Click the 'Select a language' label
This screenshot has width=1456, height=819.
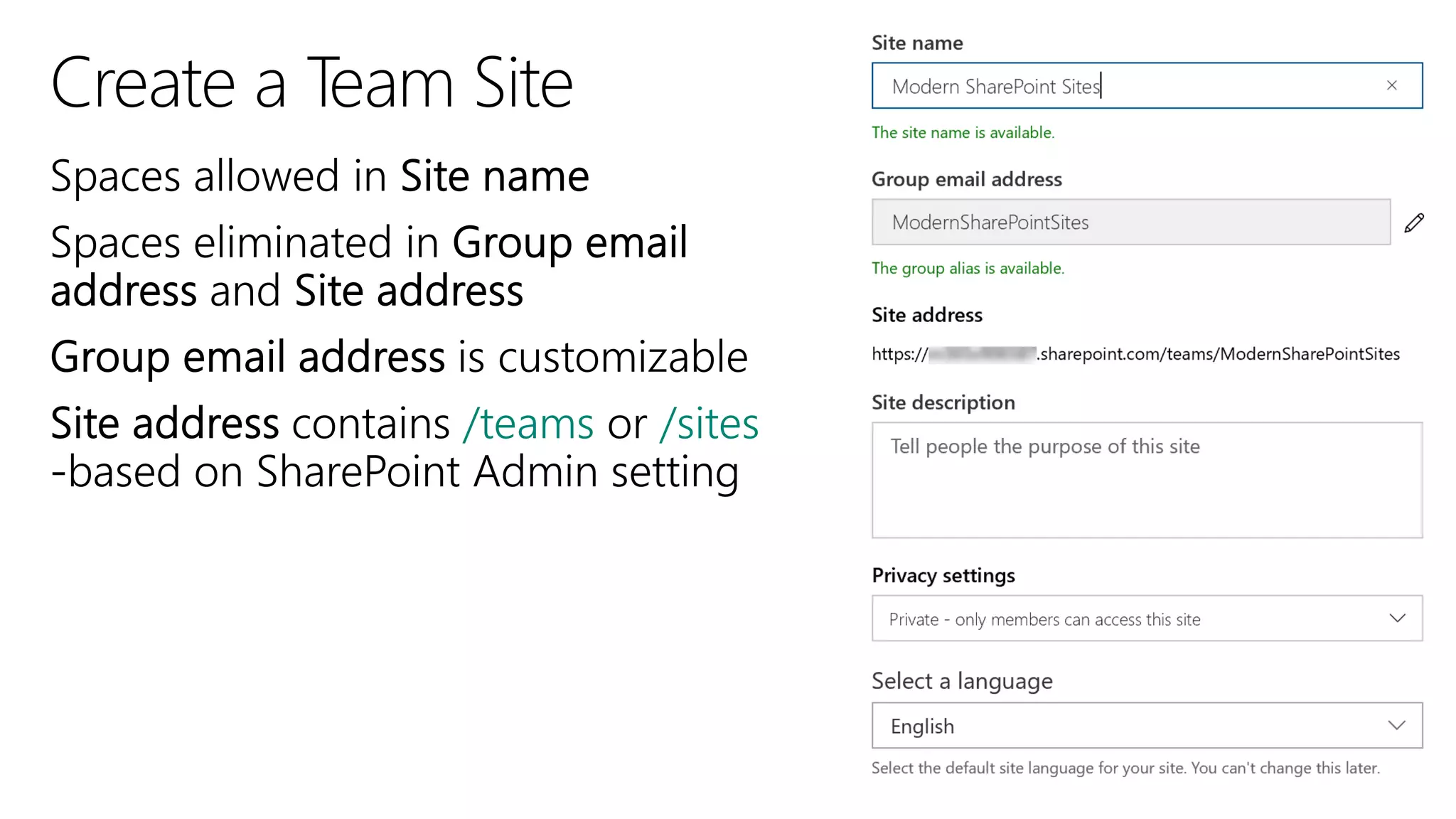point(962,681)
